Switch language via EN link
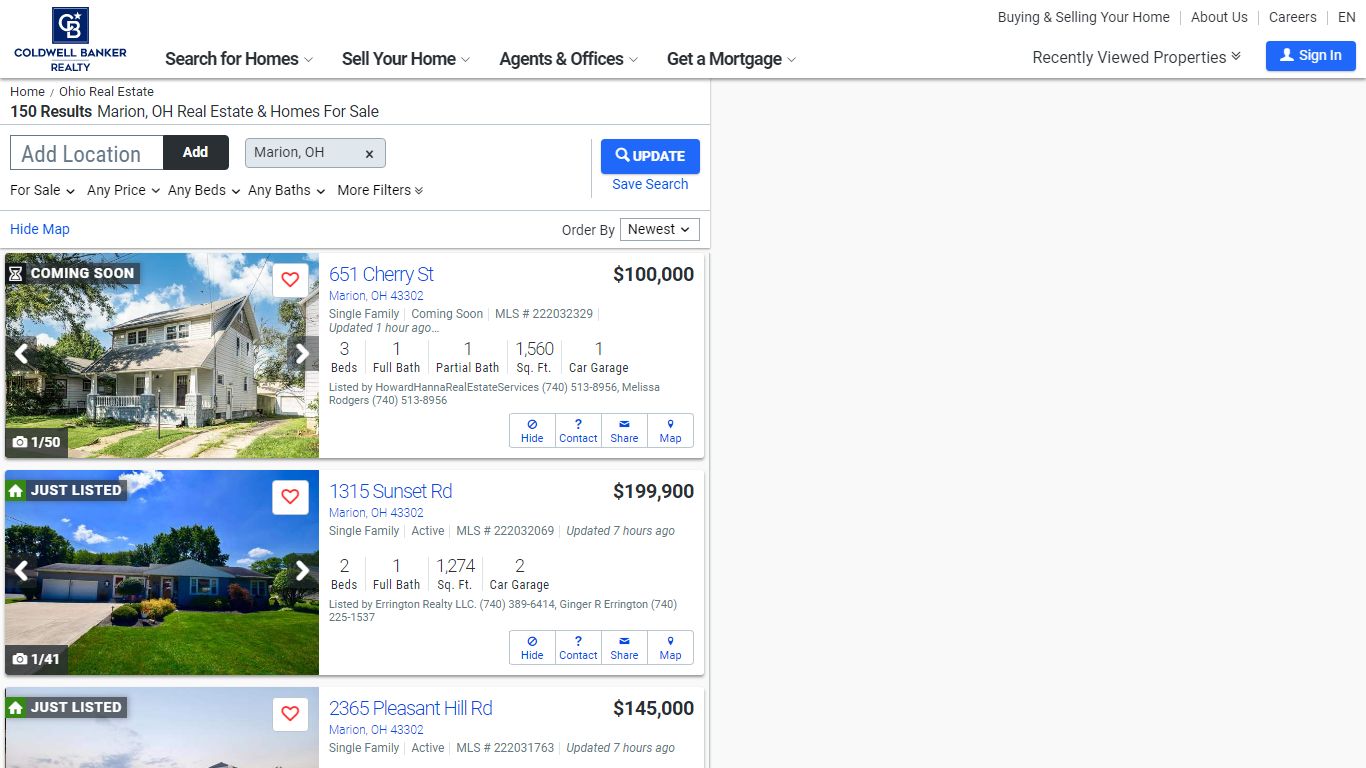1366x768 pixels. 1346,17
